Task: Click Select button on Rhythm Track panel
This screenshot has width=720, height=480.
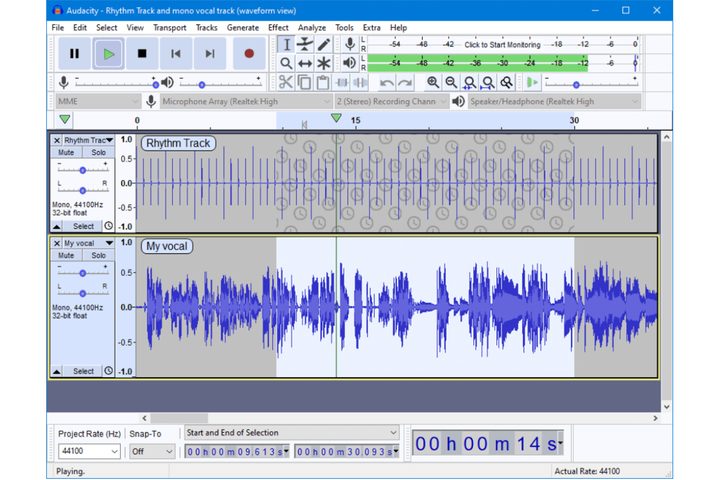Action: (x=83, y=226)
